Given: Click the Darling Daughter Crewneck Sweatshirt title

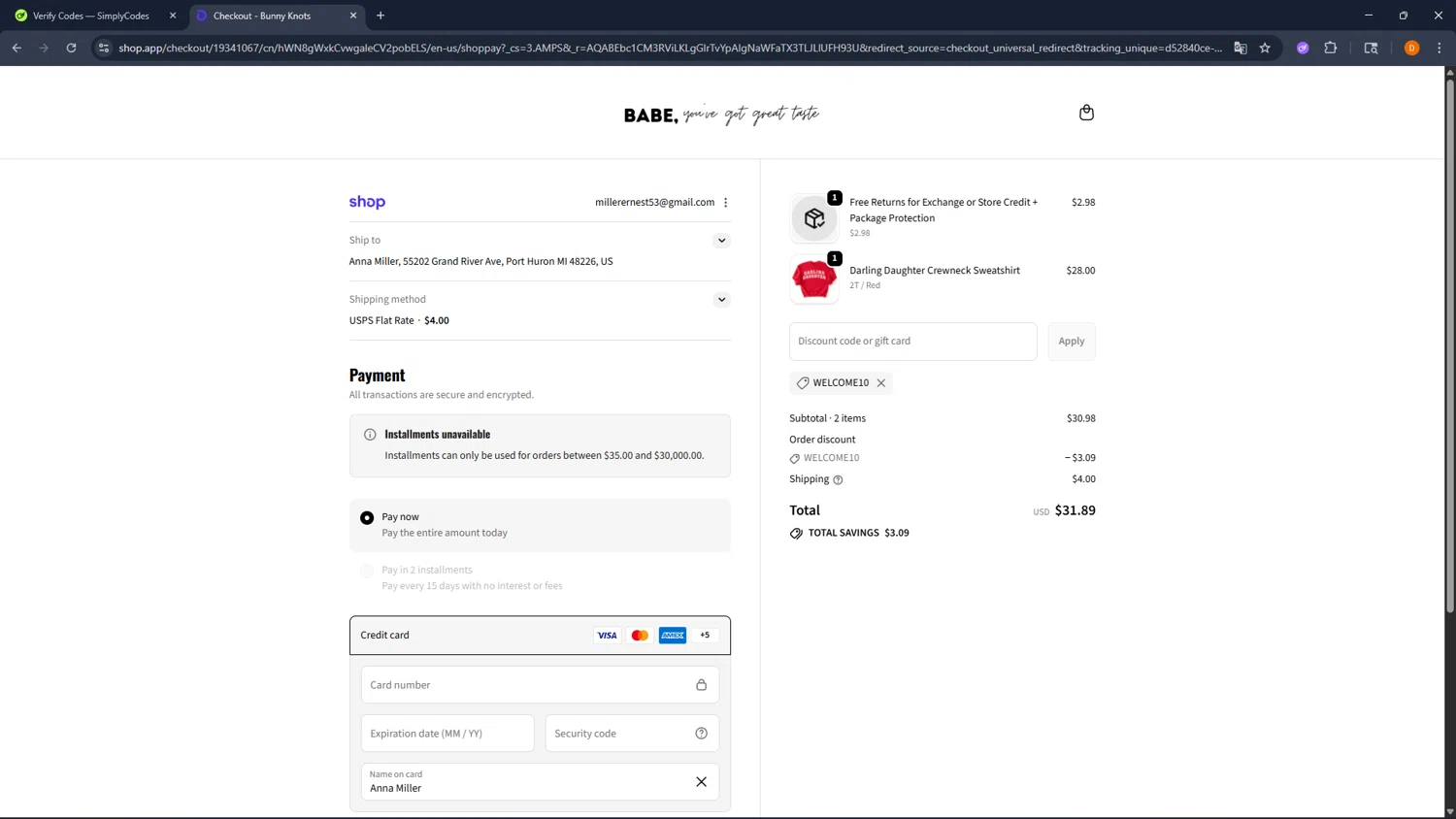Looking at the screenshot, I should tap(935, 271).
